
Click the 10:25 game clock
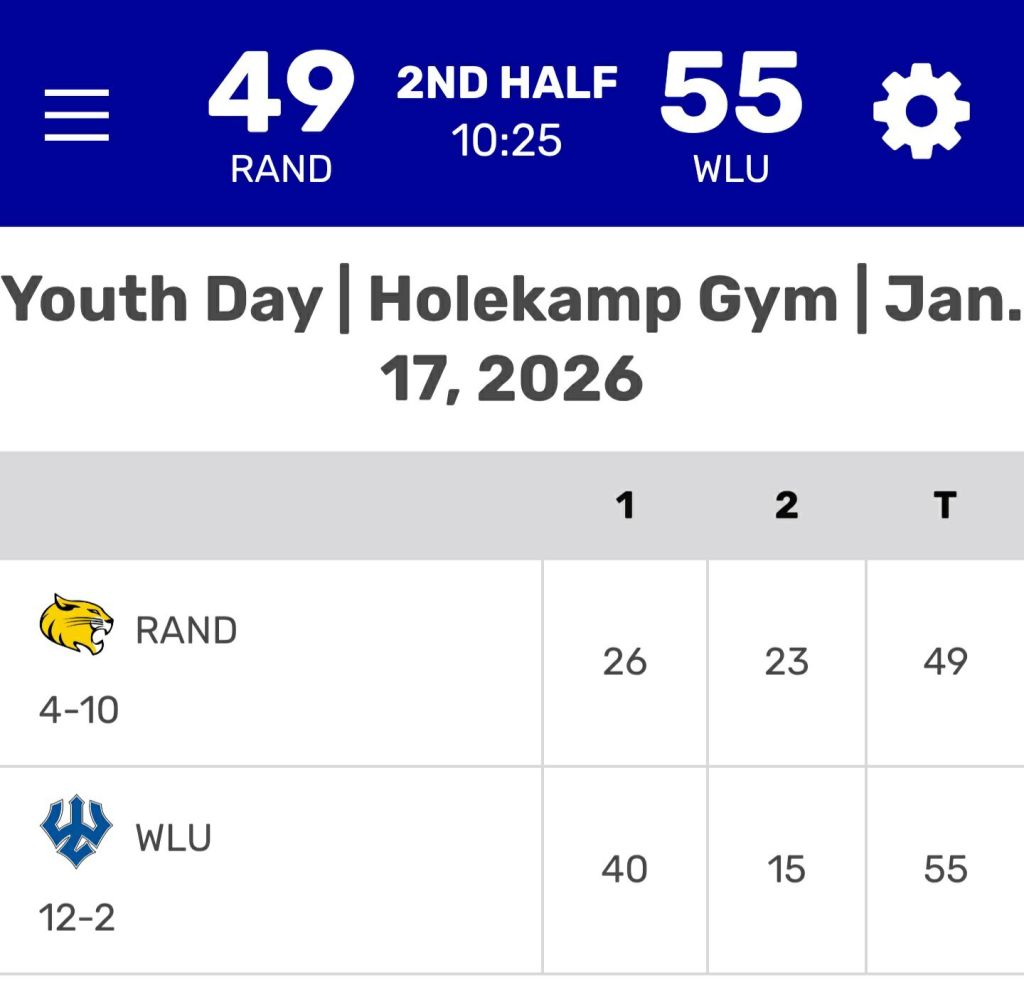pos(507,141)
